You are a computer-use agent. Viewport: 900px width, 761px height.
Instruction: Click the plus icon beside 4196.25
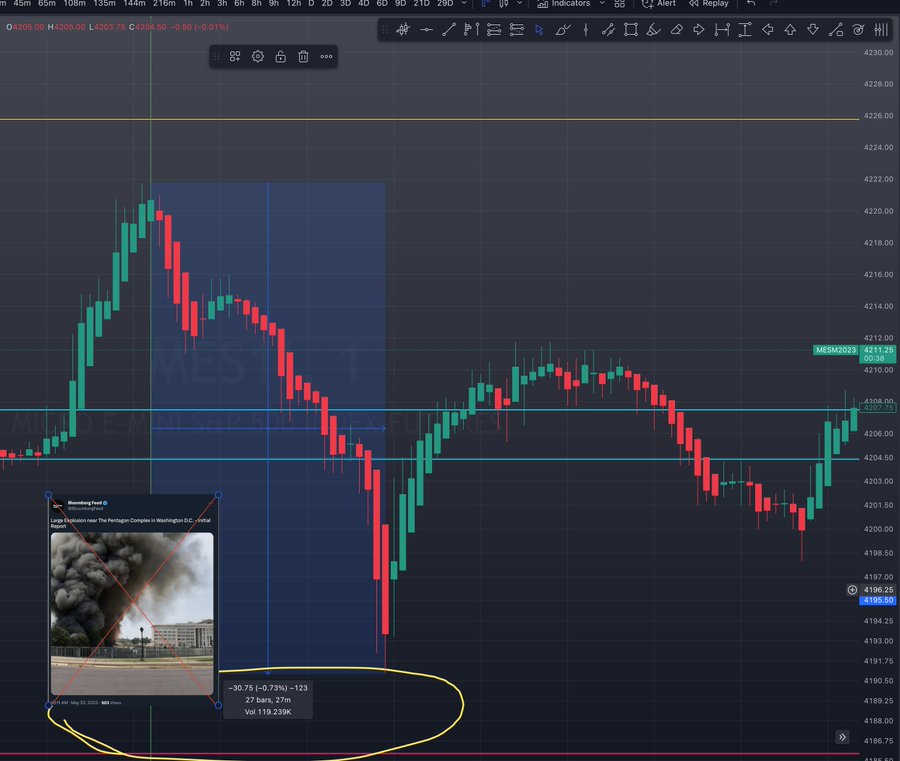(852, 589)
